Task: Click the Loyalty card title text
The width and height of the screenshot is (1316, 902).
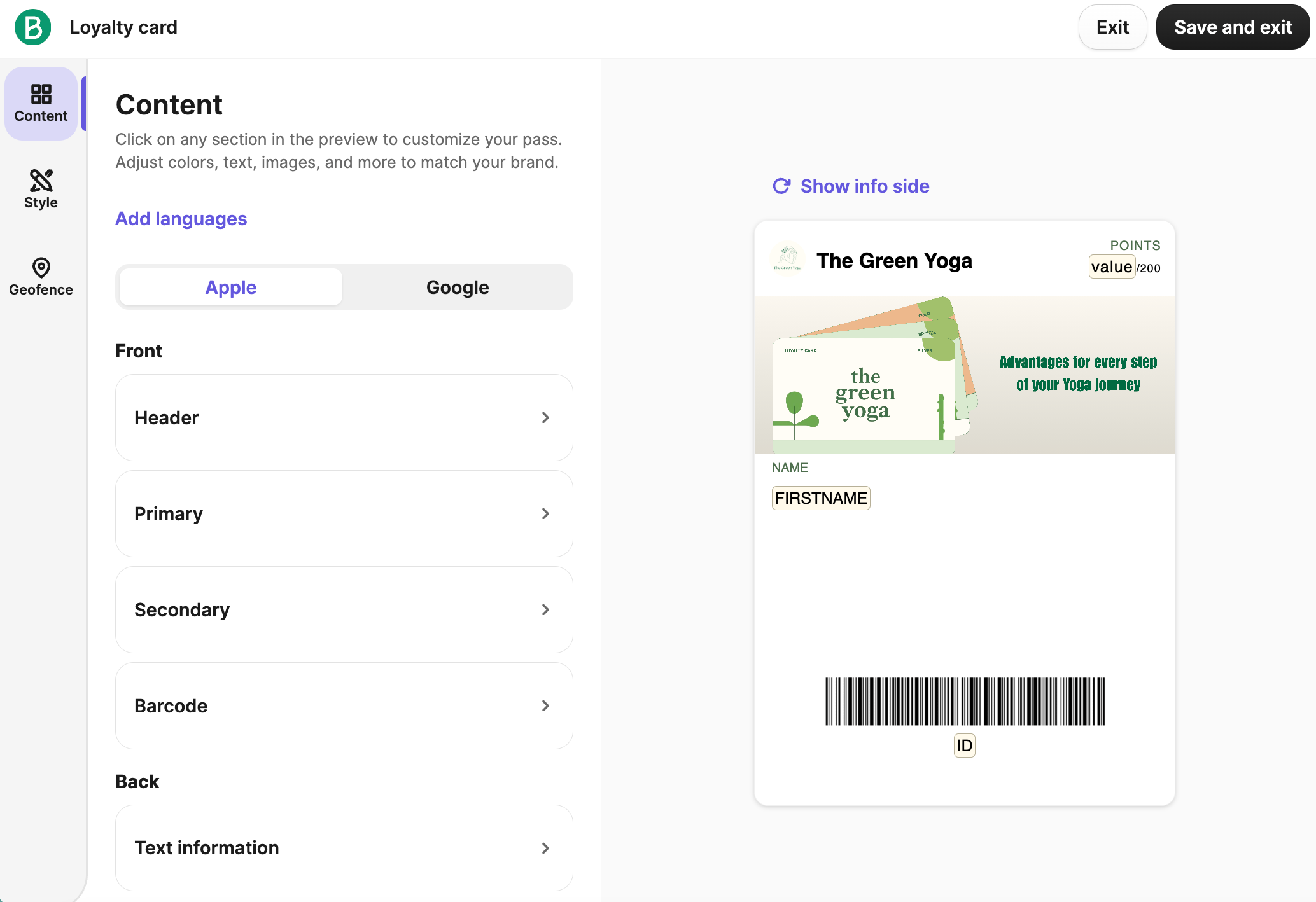Action: pos(123,27)
